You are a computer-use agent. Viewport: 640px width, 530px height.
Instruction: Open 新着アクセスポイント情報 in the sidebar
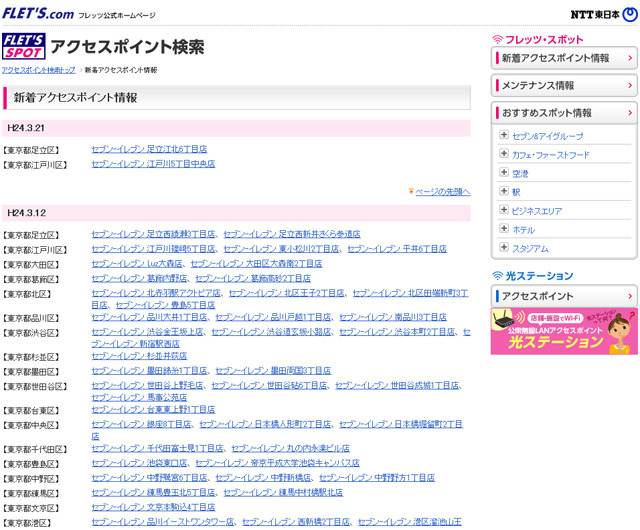(564, 58)
